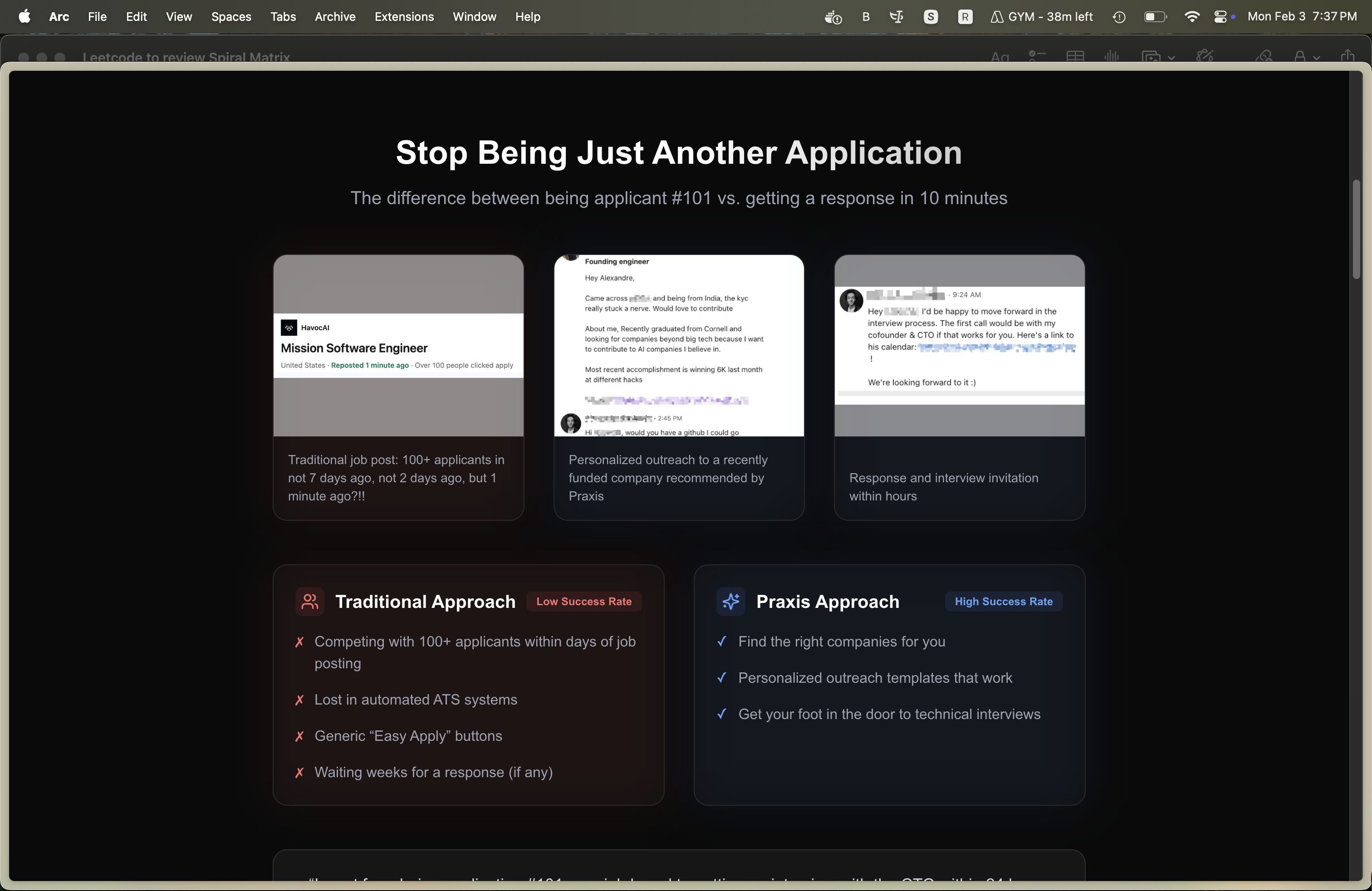The width and height of the screenshot is (1372, 891).
Task: Click the HavocAI company logo
Action: (x=289, y=328)
